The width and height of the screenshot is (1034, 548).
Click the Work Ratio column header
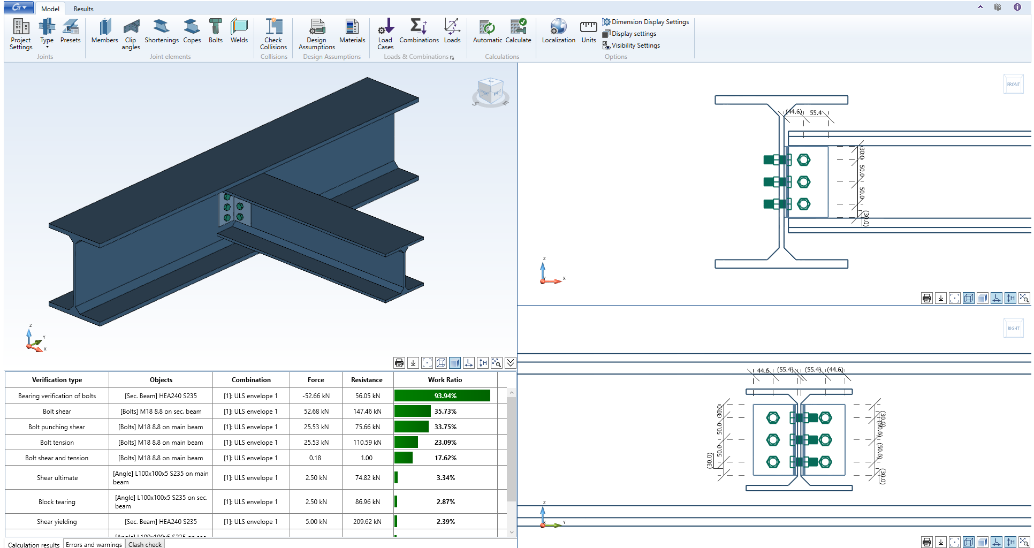446,380
